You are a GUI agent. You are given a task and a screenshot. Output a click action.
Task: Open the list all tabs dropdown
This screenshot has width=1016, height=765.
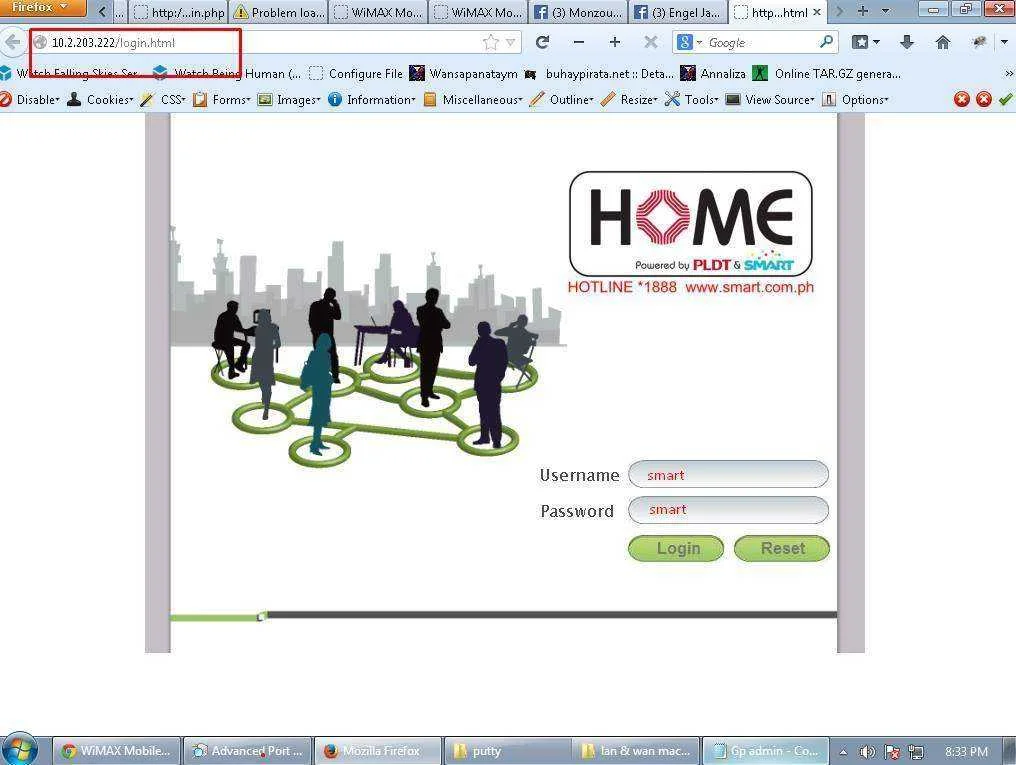[x=886, y=11]
